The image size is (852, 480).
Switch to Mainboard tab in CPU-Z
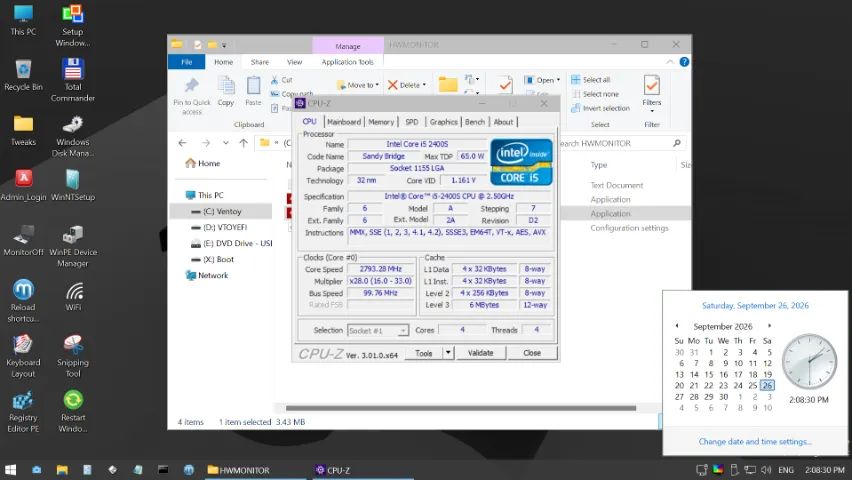(344, 122)
